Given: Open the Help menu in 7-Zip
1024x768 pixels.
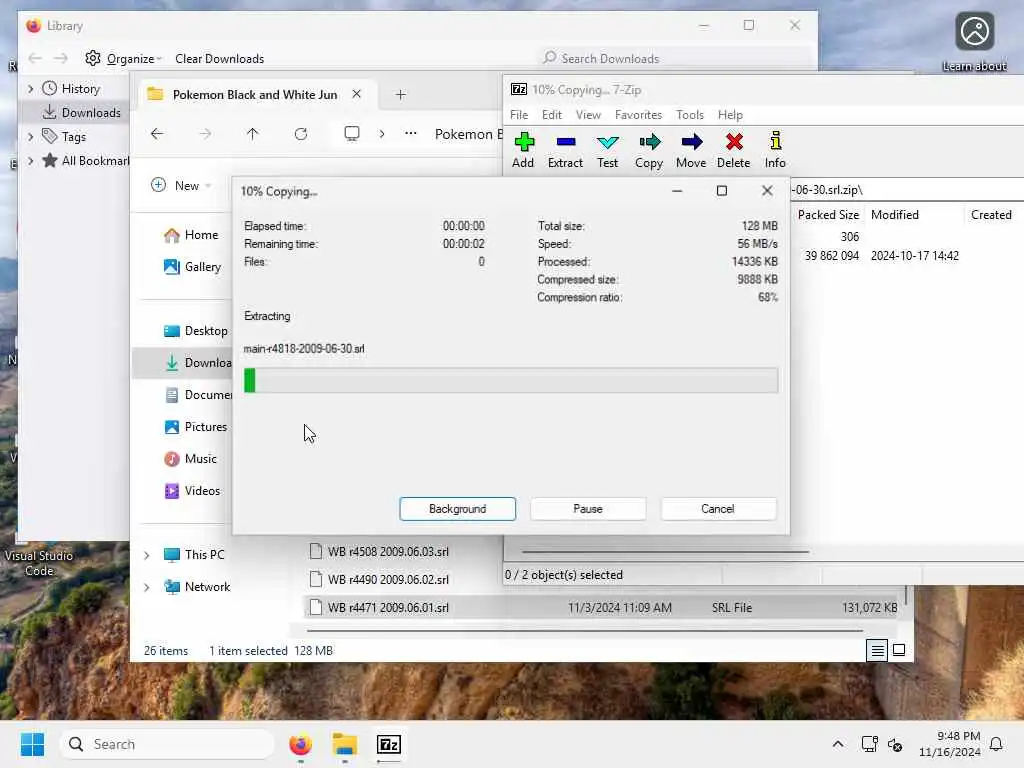Looking at the screenshot, I should [730, 115].
